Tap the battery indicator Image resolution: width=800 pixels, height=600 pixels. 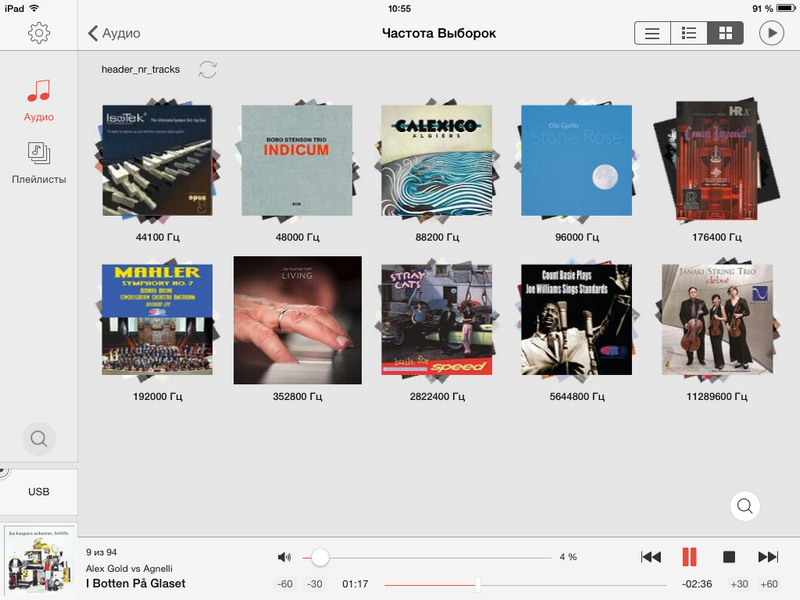(x=786, y=8)
